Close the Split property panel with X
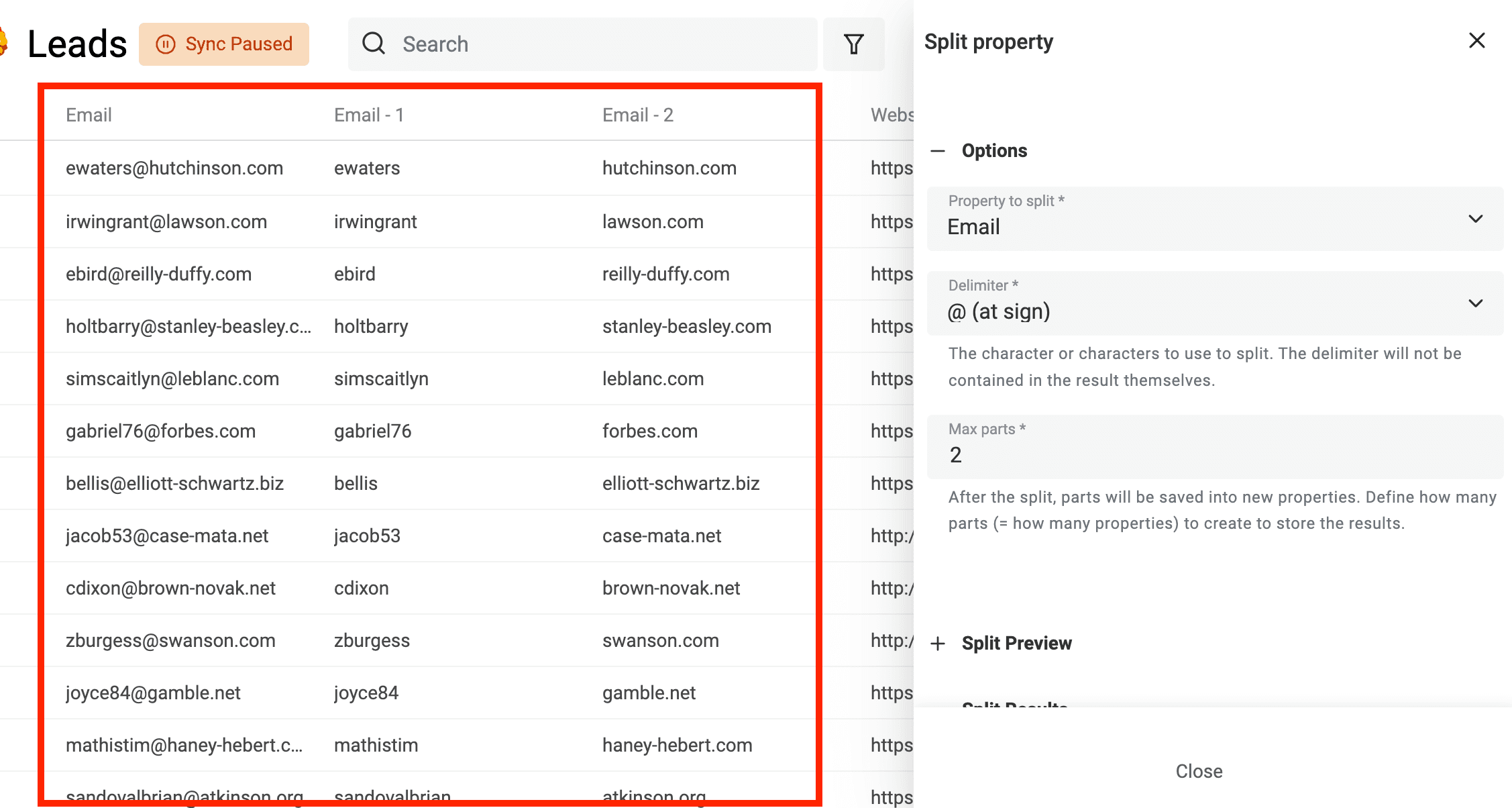Viewport: 1512px width, 808px height. pos(1476,41)
